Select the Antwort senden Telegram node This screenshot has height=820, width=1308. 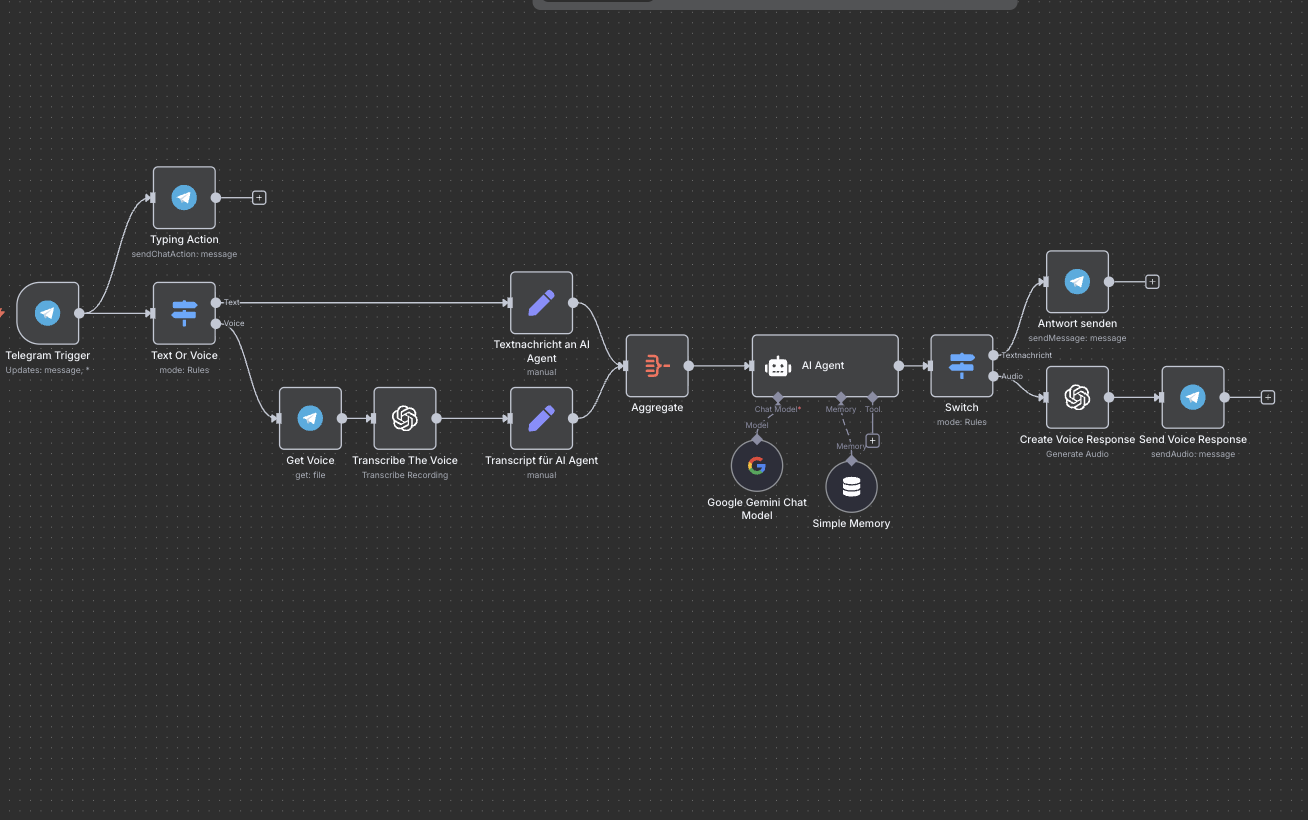coord(1077,282)
